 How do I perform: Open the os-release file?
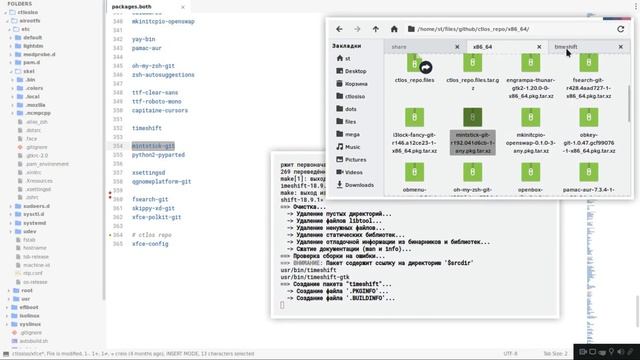pyautogui.click(x=35, y=282)
